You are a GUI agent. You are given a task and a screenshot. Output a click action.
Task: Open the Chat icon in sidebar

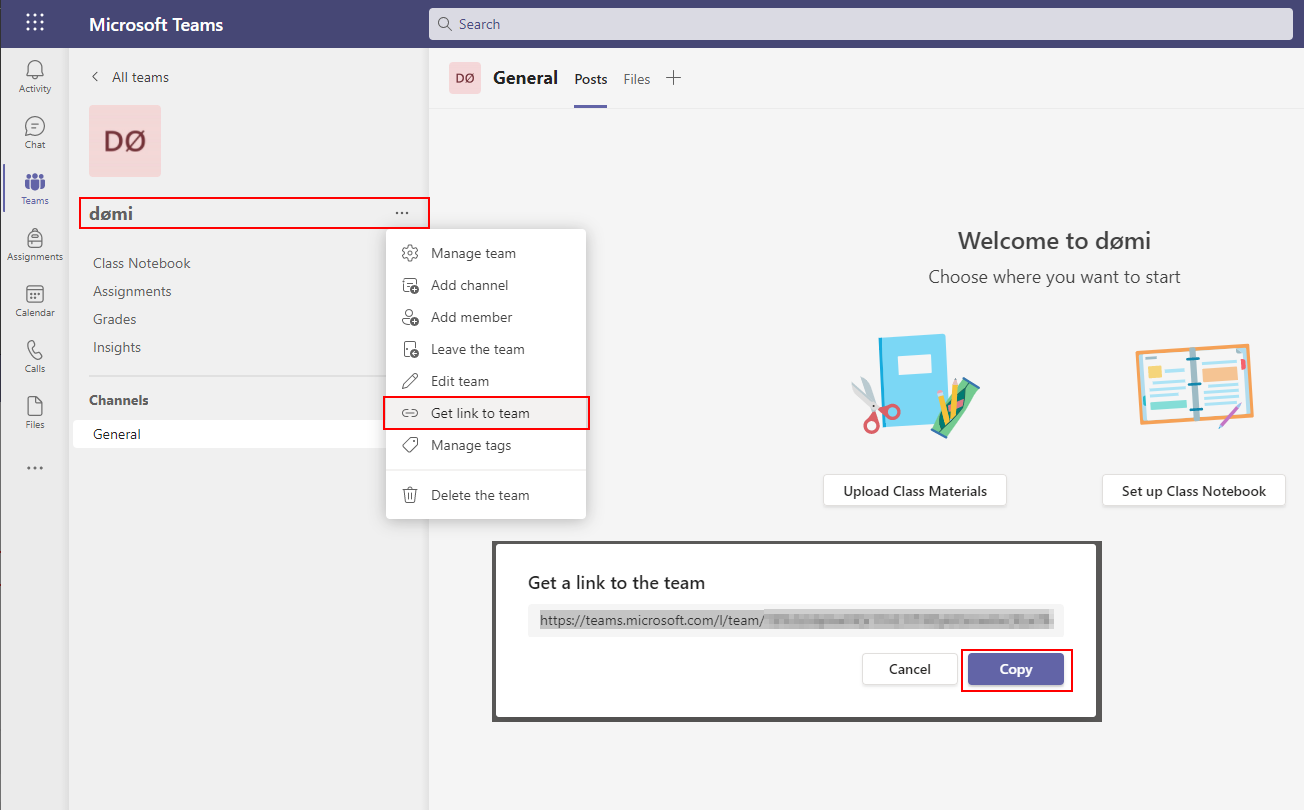click(35, 126)
